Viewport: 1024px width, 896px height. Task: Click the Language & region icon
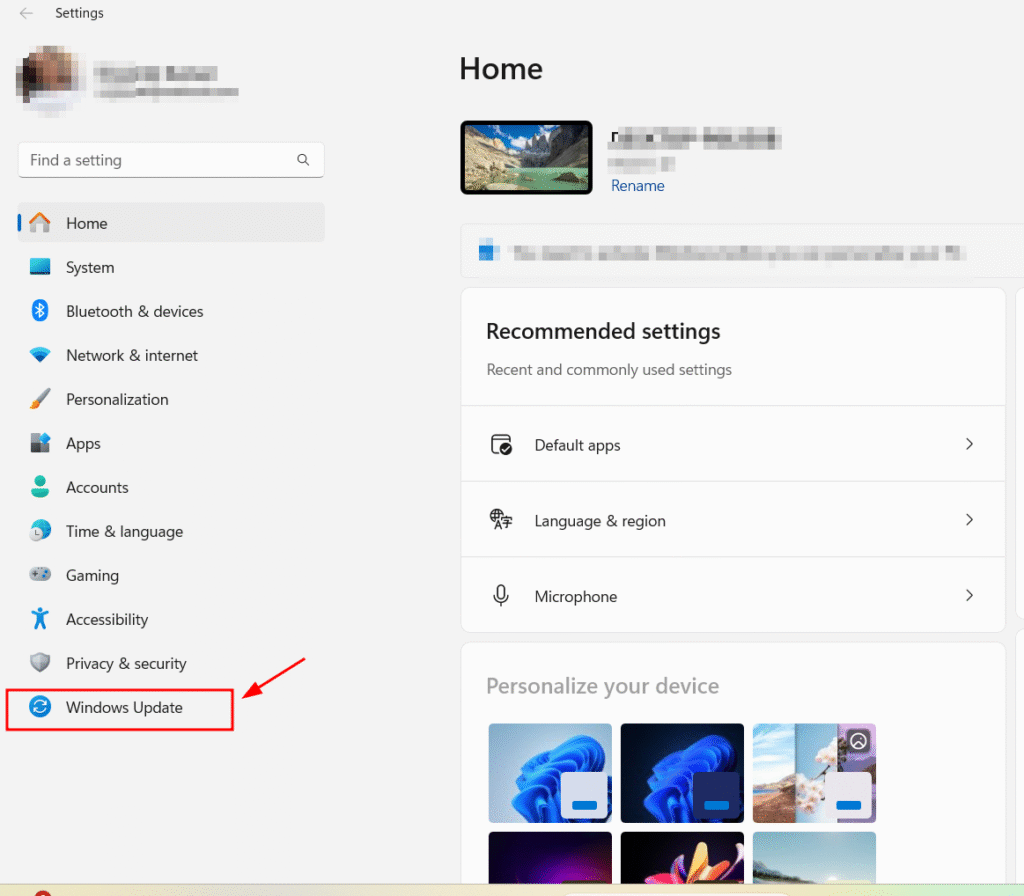pos(501,520)
